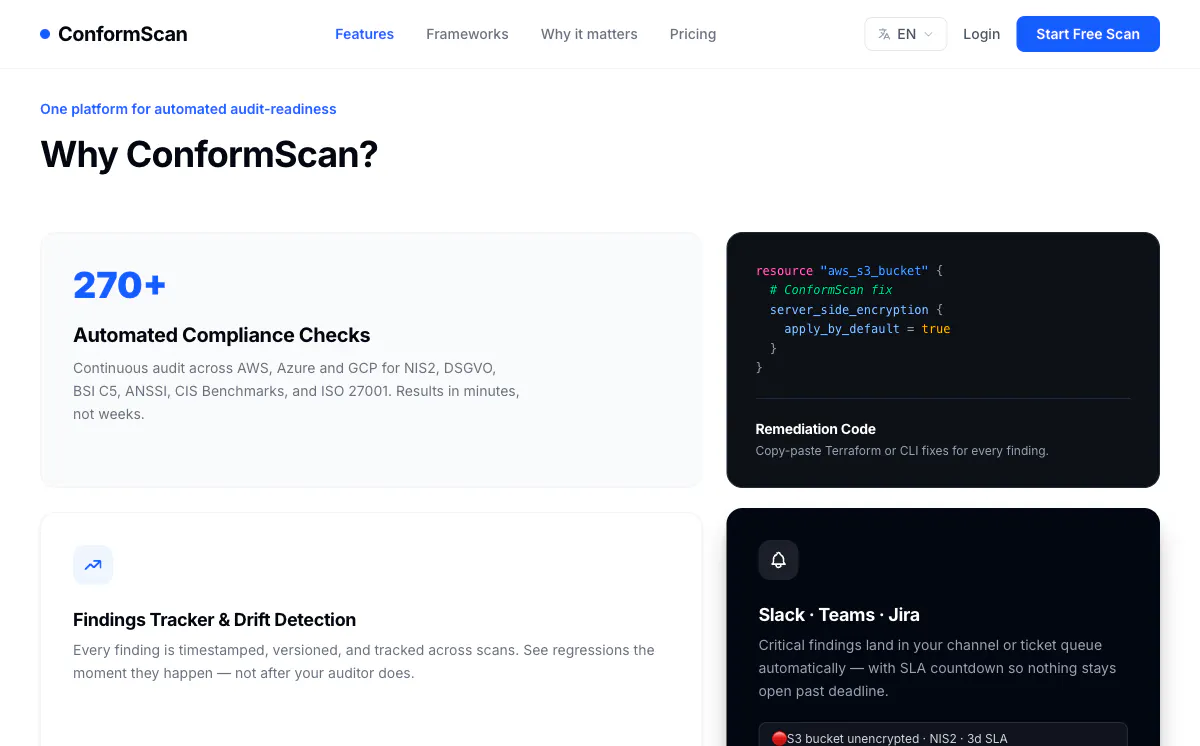Image resolution: width=1200 pixels, height=746 pixels.
Task: Click the ConformScan logo
Action: [113, 34]
